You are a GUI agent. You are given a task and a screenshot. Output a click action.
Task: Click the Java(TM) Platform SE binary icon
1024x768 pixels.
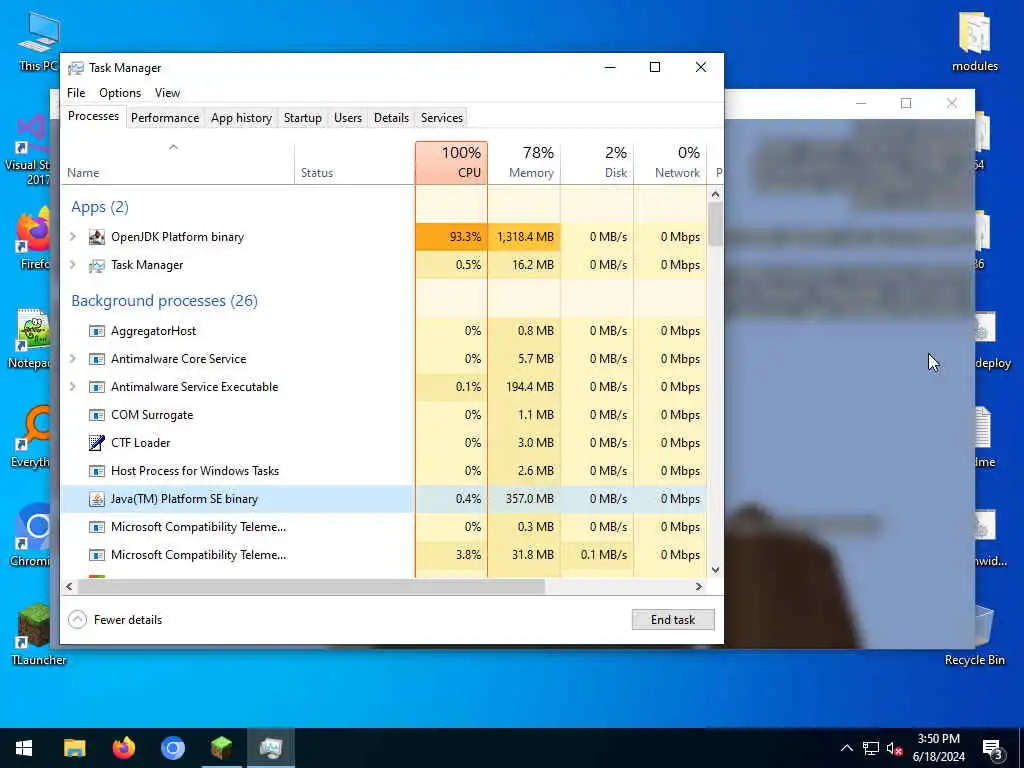97,499
